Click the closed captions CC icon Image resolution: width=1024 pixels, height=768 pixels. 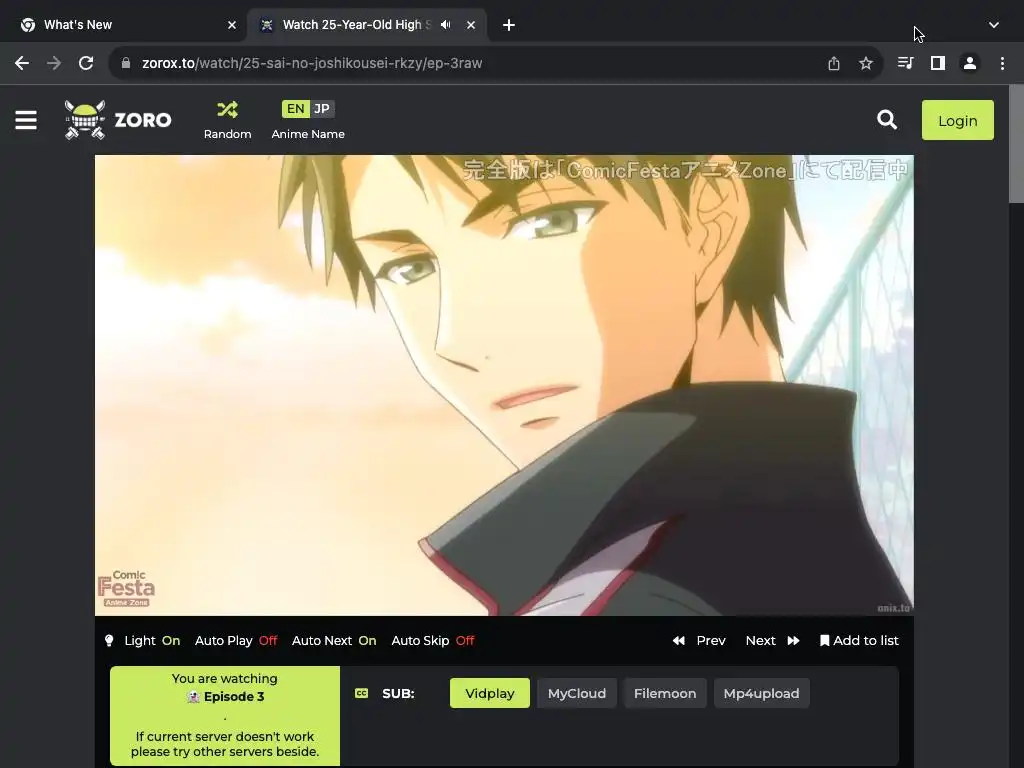click(361, 694)
